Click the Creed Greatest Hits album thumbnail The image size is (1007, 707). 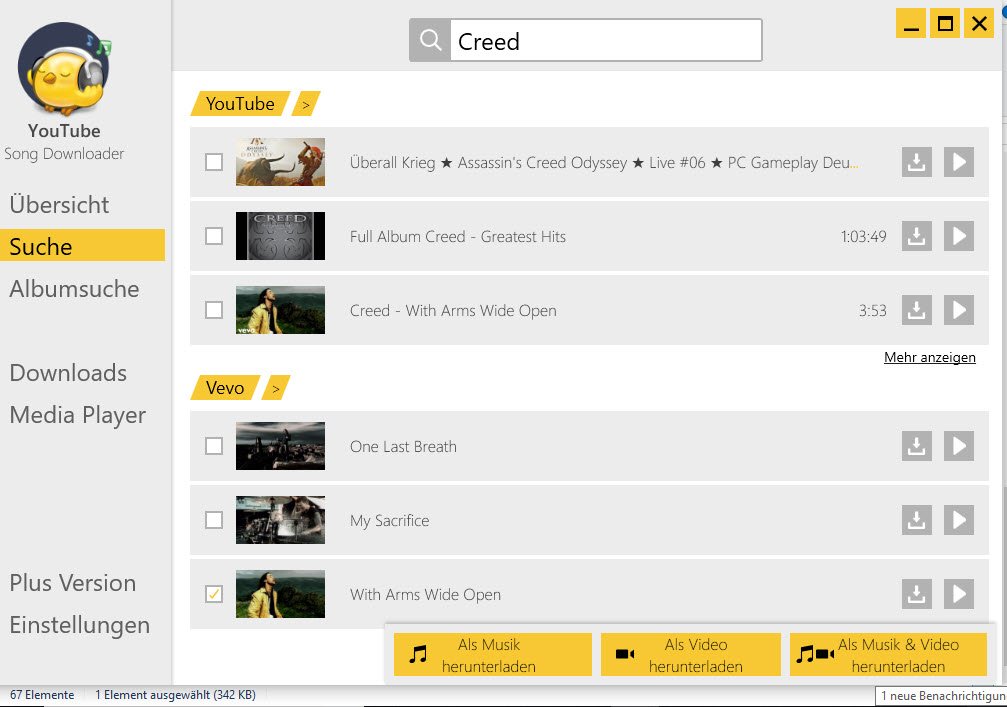280,236
